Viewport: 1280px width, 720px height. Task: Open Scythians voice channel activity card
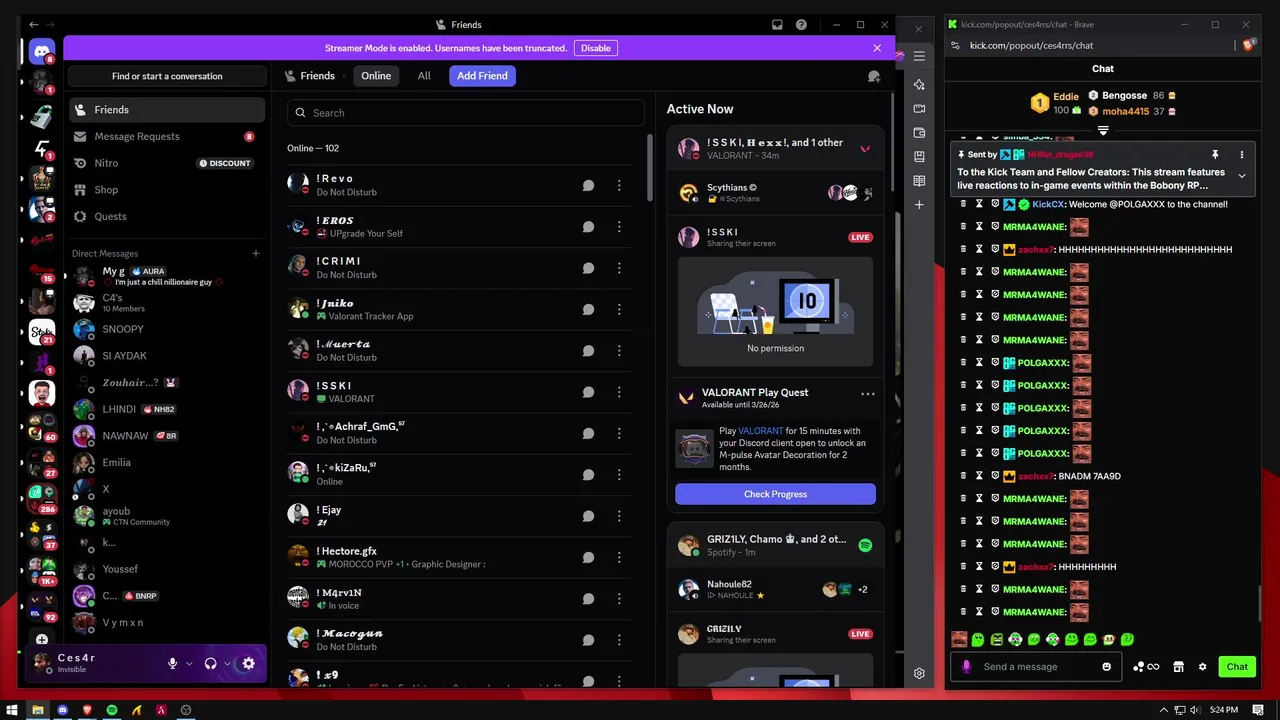775,193
